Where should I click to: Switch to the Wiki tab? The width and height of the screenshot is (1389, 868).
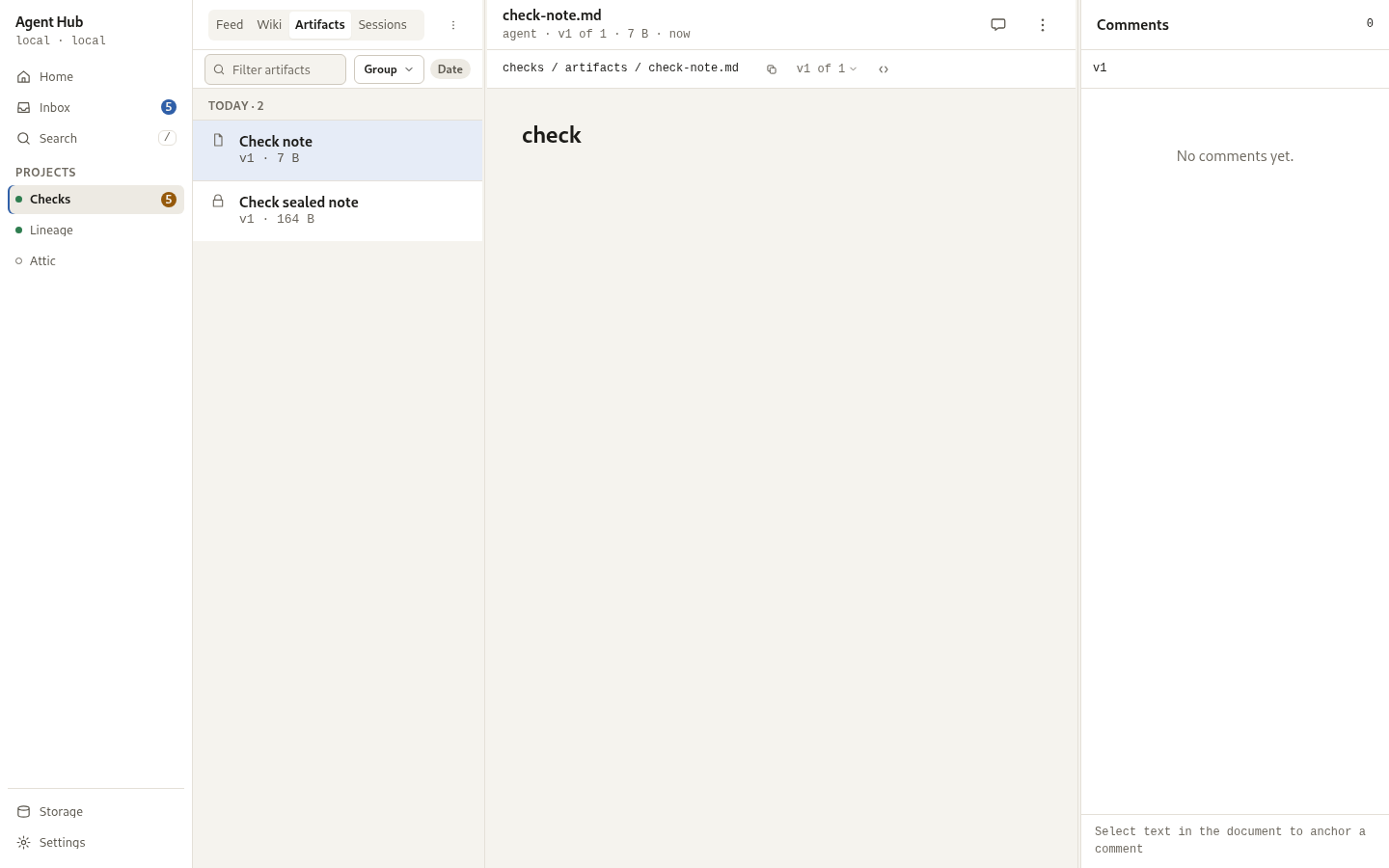click(269, 25)
